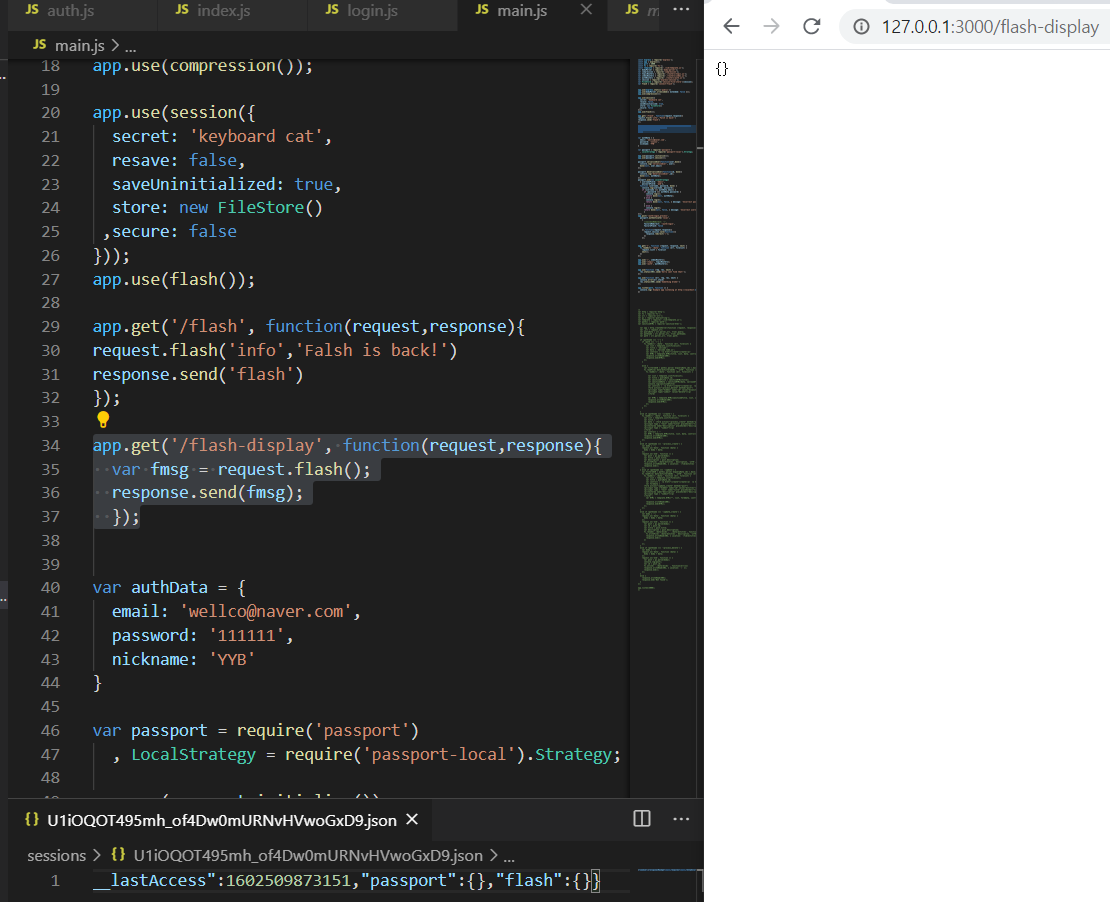Viewport: 1110px width, 902px height.
Task: Switch to the index.js editor tab
Action: pyautogui.click(x=232, y=11)
